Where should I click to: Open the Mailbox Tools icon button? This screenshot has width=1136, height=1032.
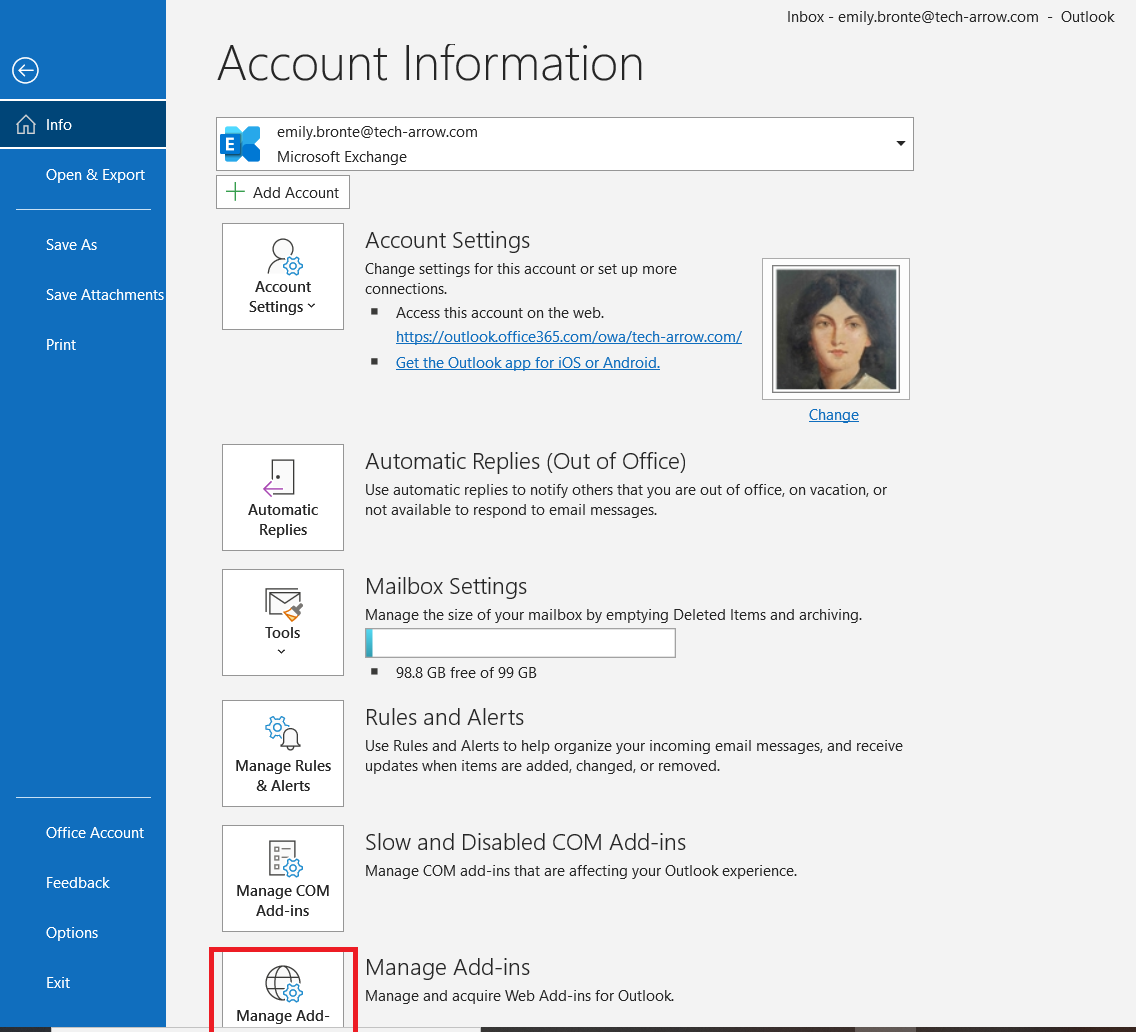click(x=283, y=621)
